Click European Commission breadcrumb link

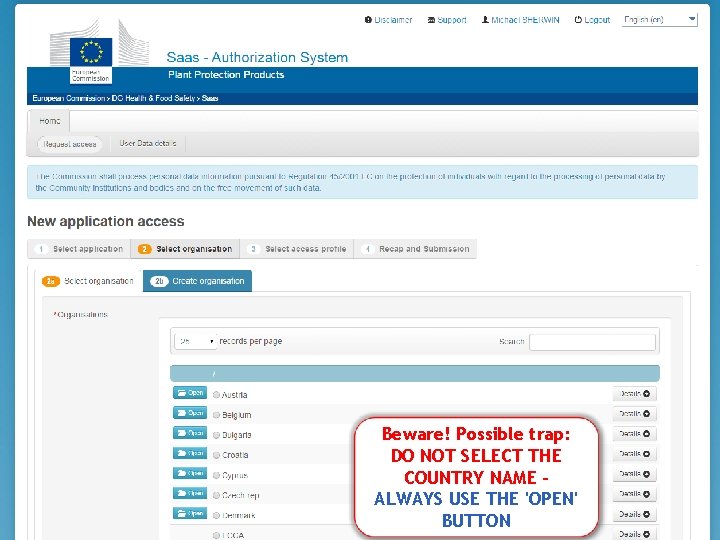pos(68,98)
